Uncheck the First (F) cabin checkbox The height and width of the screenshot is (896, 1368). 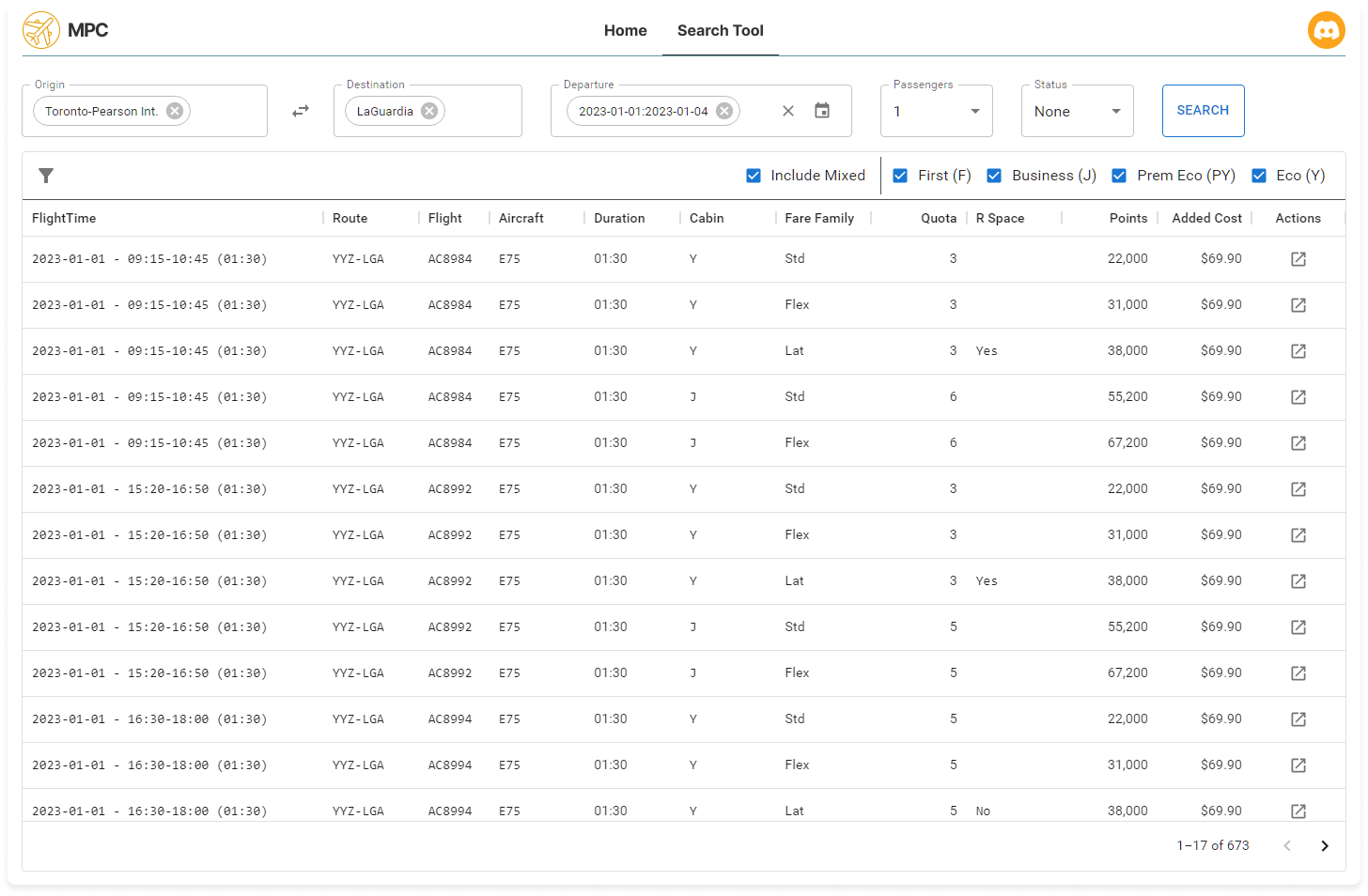point(900,176)
